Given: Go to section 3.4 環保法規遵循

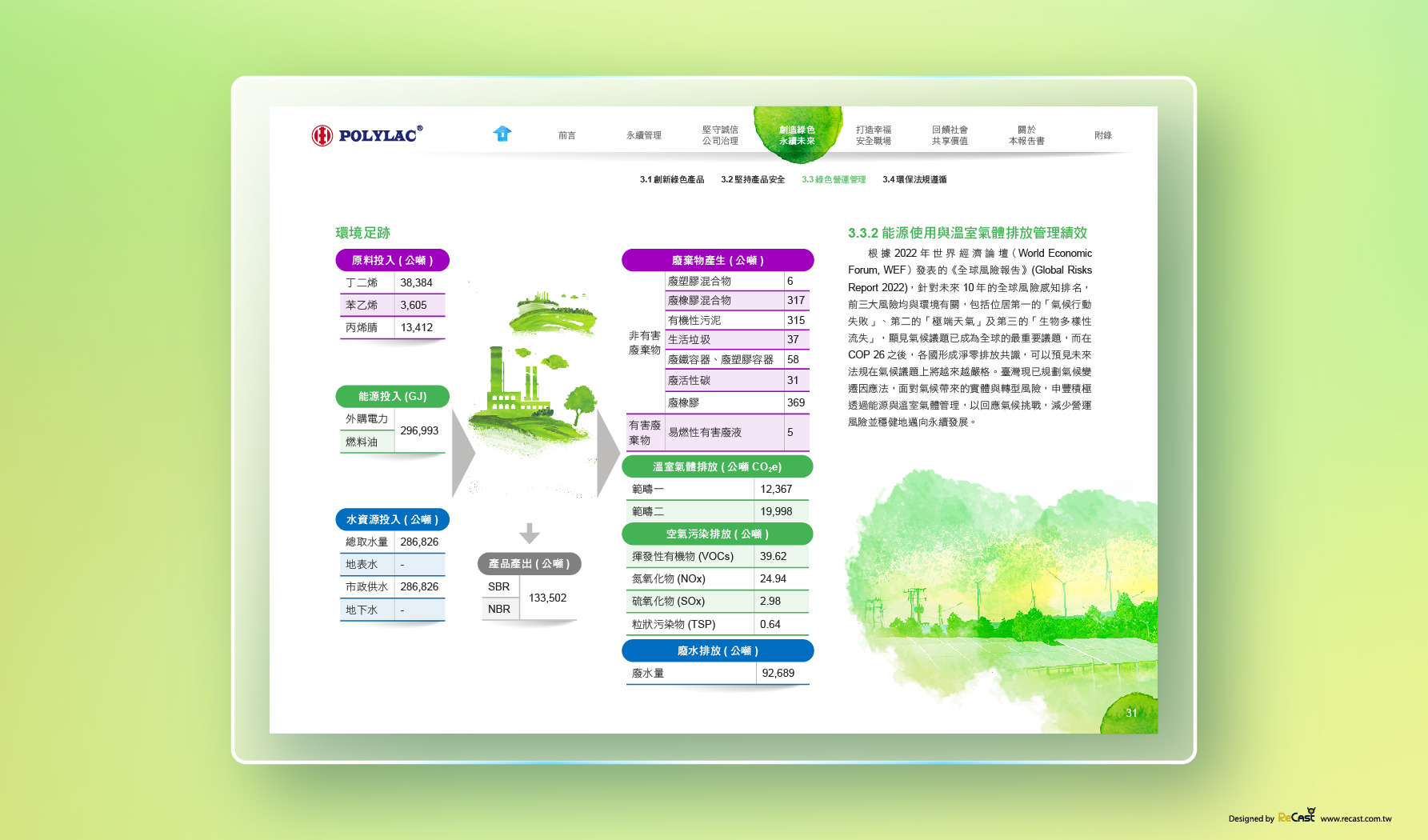Looking at the screenshot, I should [x=914, y=179].
